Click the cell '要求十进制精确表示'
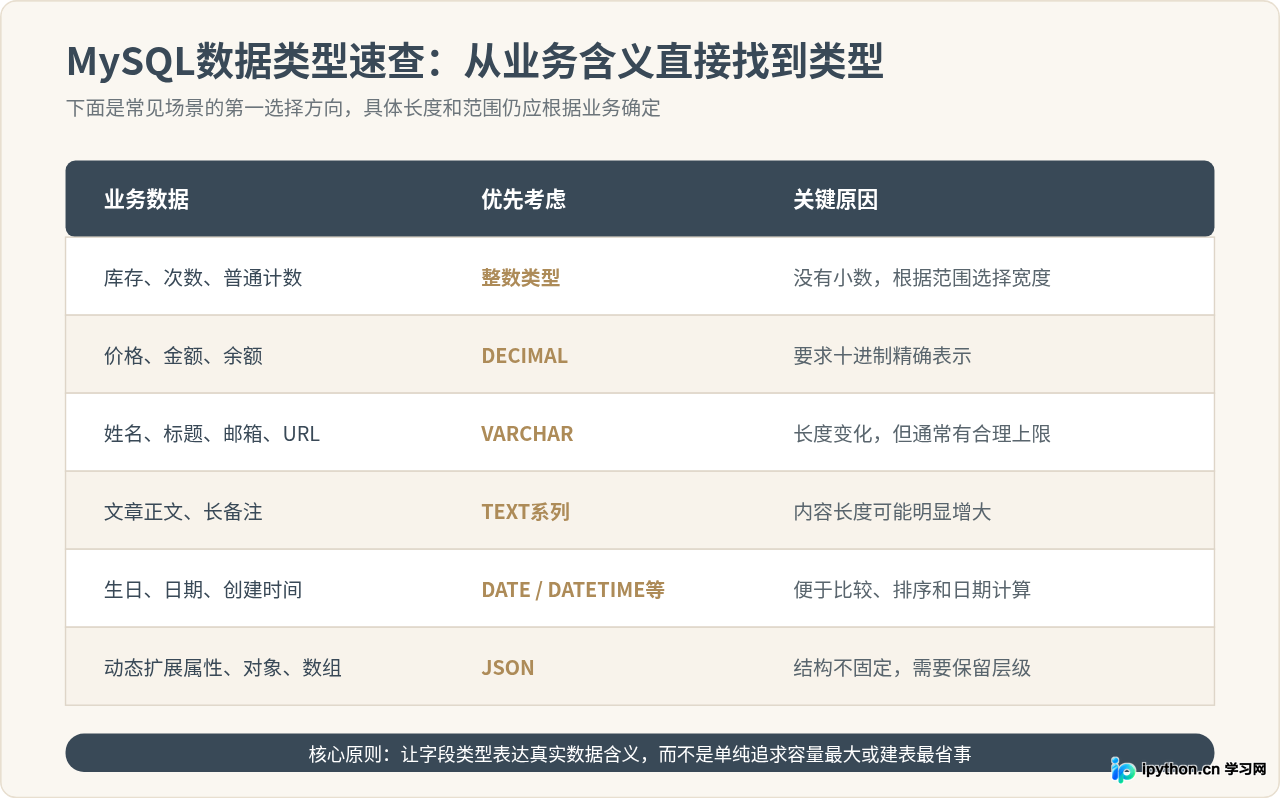Screen dimensions: 1280x798 pyautogui.click(x=882, y=355)
